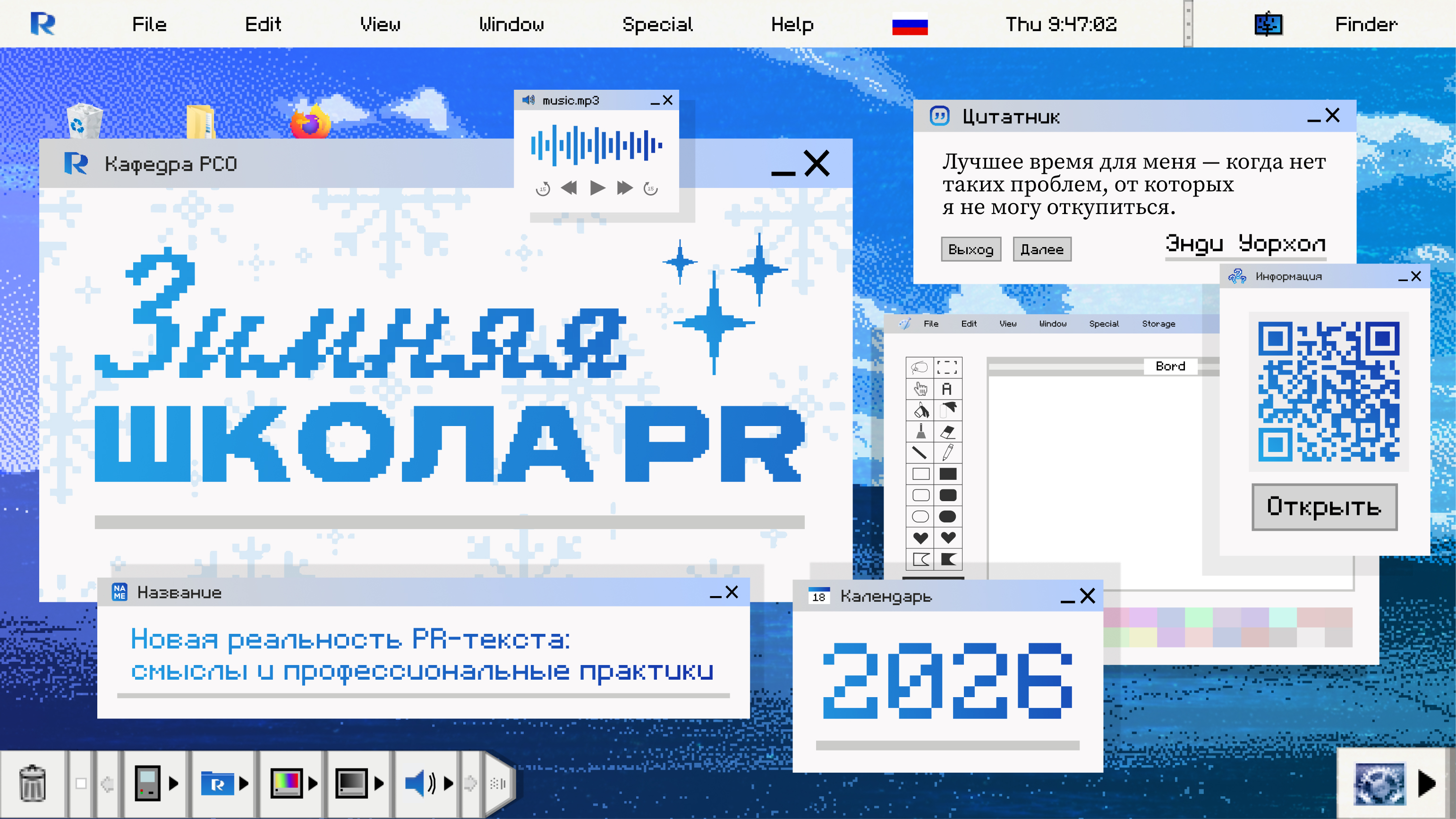Select the Pencil tool

tap(947, 452)
